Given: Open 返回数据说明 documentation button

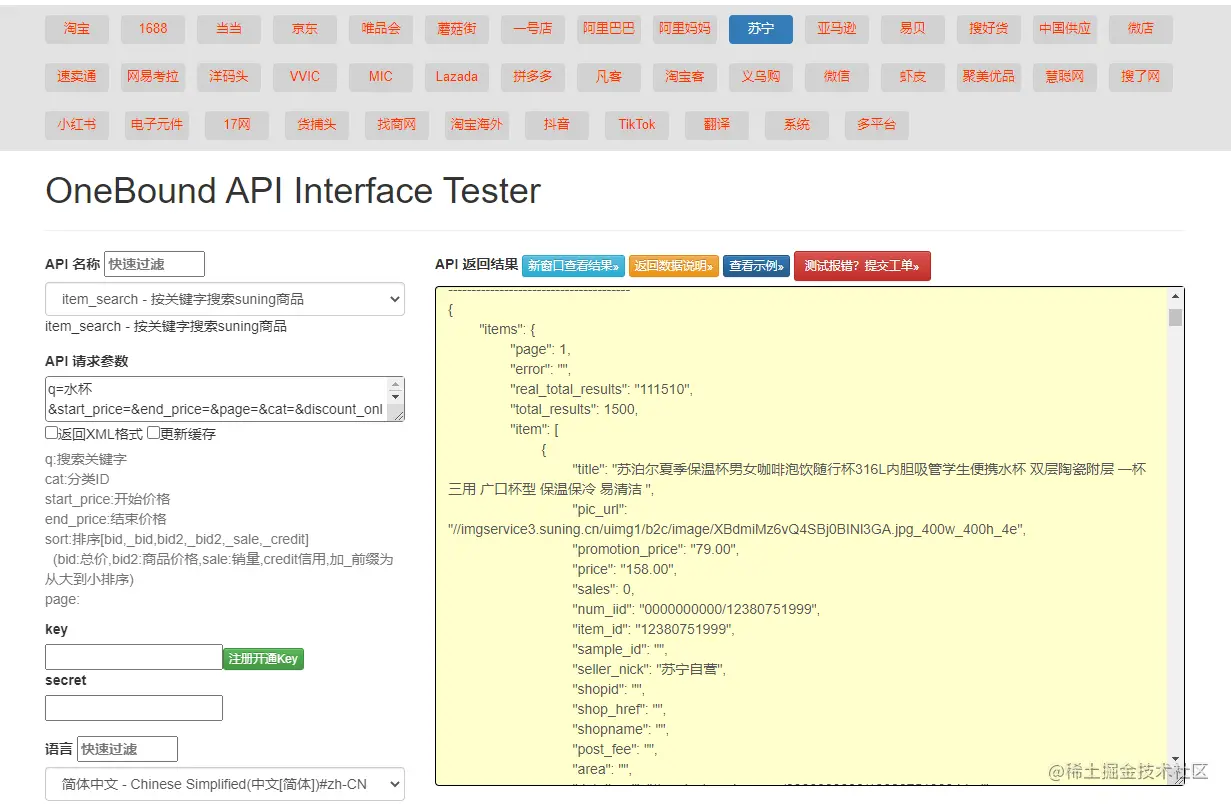Looking at the screenshot, I should tap(674, 266).
